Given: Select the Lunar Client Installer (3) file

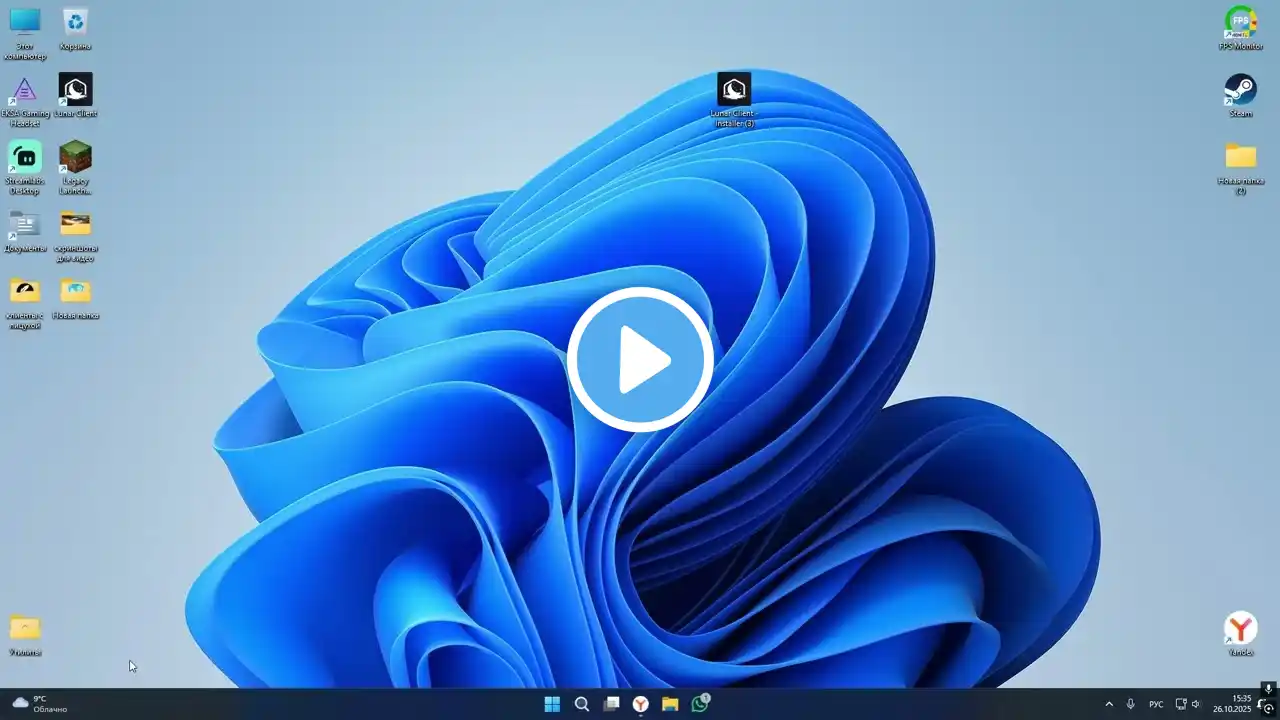Looking at the screenshot, I should [734, 100].
